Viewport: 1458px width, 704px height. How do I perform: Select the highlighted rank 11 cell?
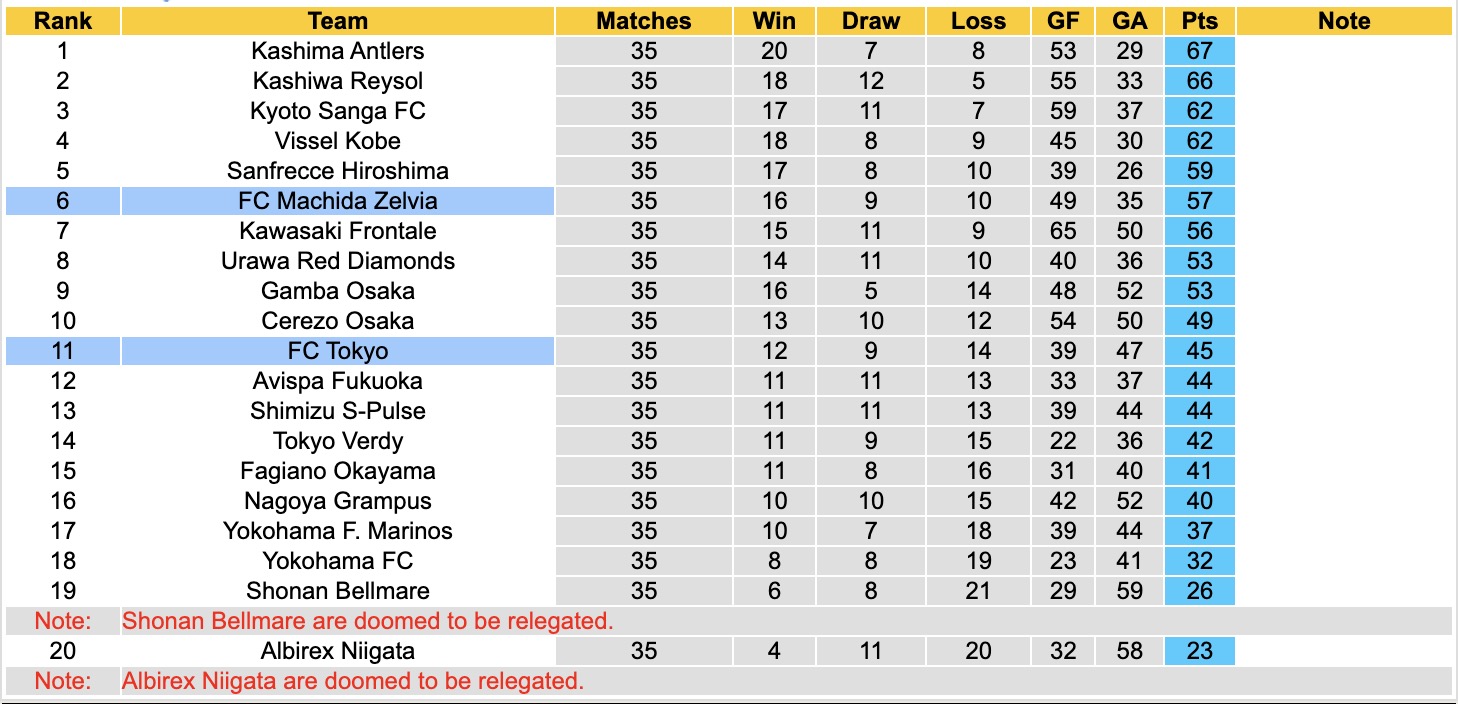click(x=62, y=351)
